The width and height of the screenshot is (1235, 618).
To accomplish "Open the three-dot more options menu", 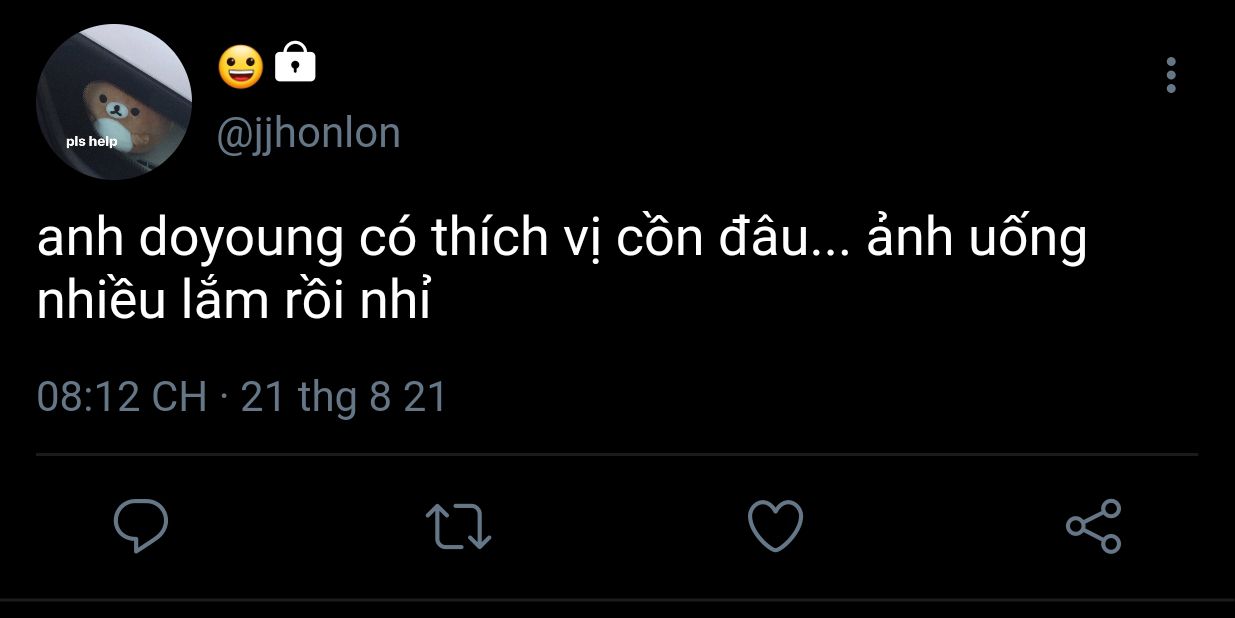I will [x=1171, y=75].
